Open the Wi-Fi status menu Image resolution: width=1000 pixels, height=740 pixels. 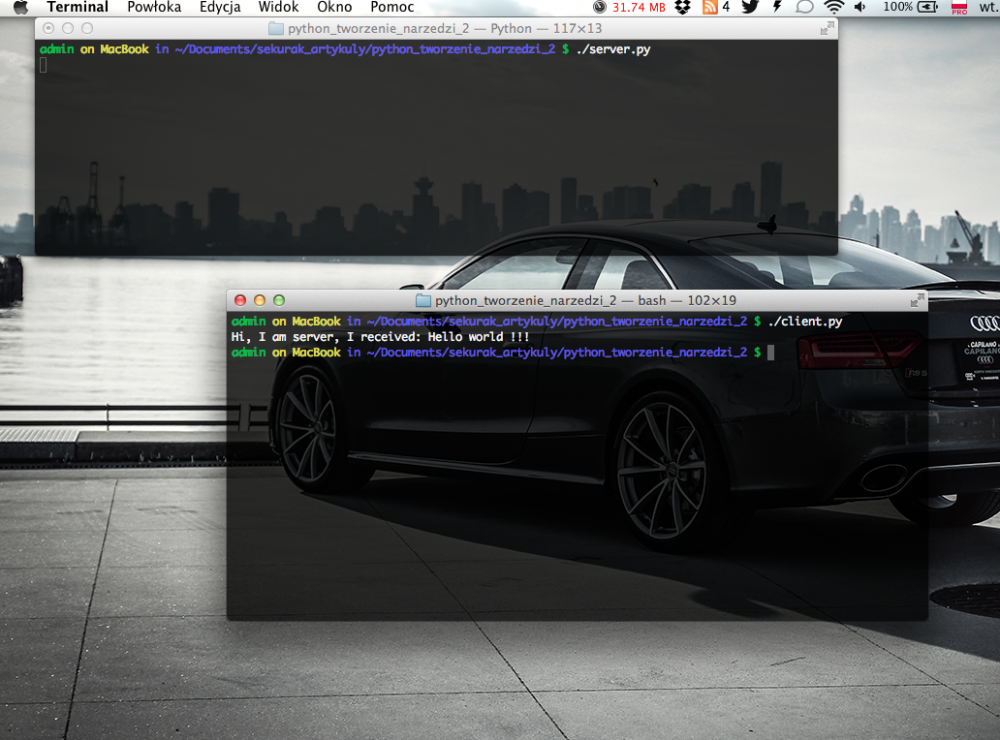click(833, 7)
